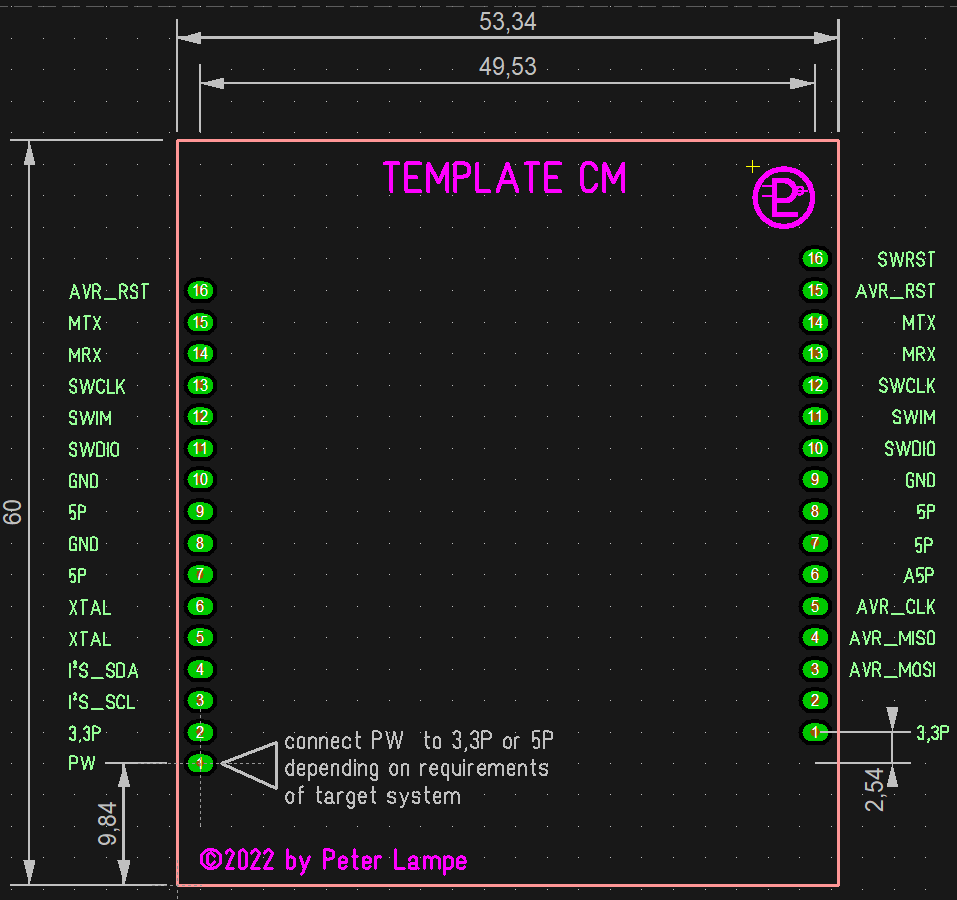This screenshot has width=957, height=900.
Task: Select pad 3 next to the I²S_SCL label
Action: (x=201, y=701)
